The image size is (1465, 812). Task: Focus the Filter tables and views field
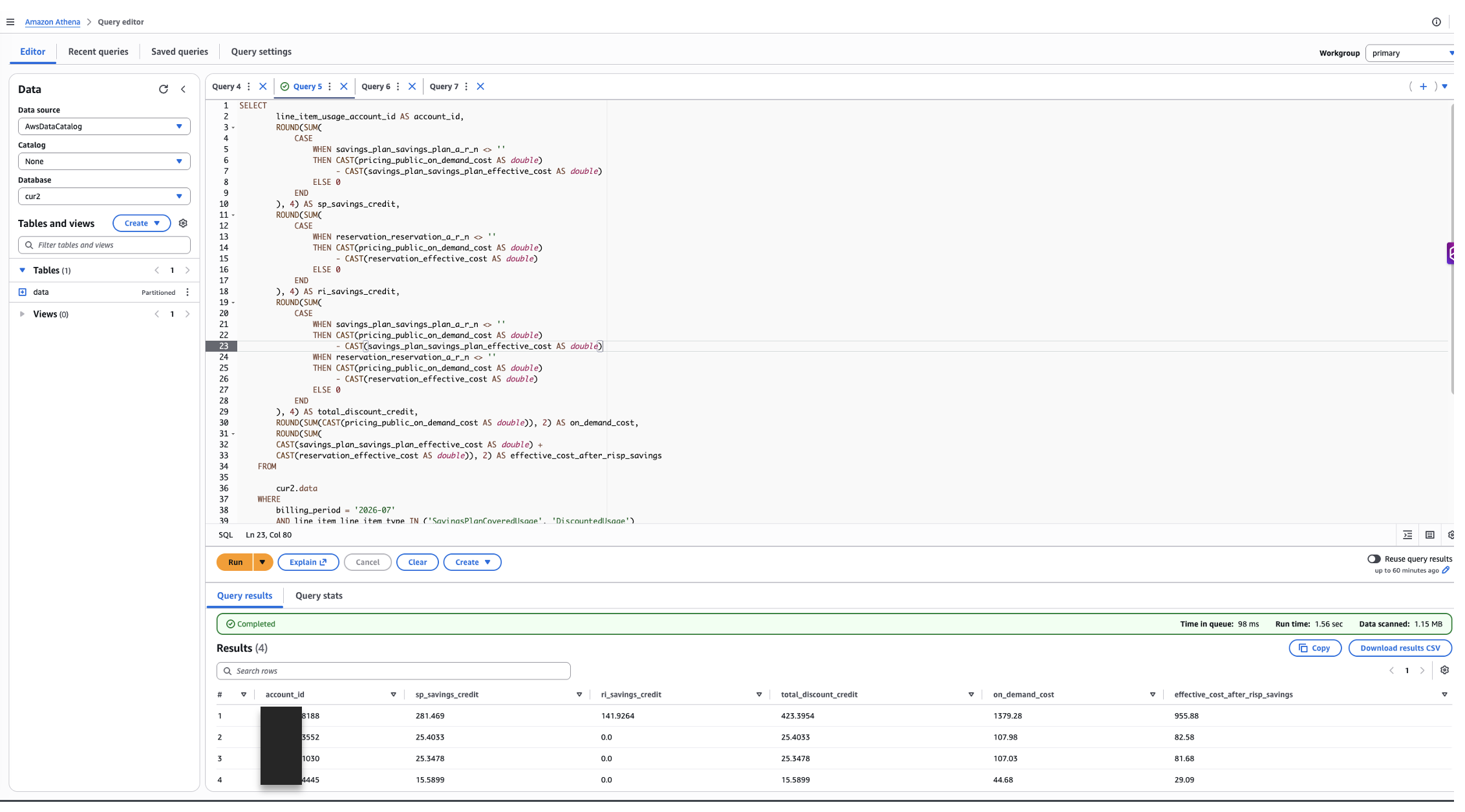tap(105, 246)
